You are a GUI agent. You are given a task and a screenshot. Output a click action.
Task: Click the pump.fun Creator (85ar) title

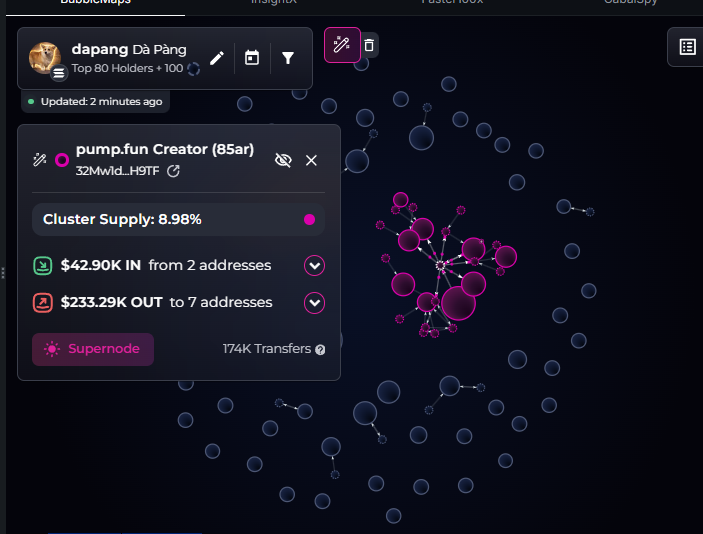click(x=165, y=149)
